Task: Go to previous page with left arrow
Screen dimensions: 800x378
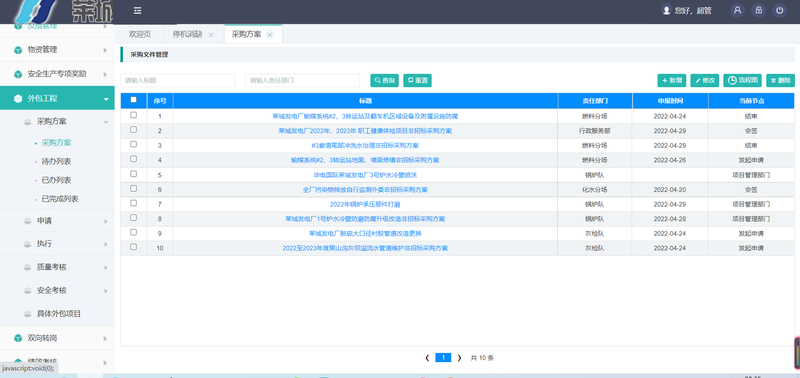Action: pyautogui.click(x=427, y=358)
